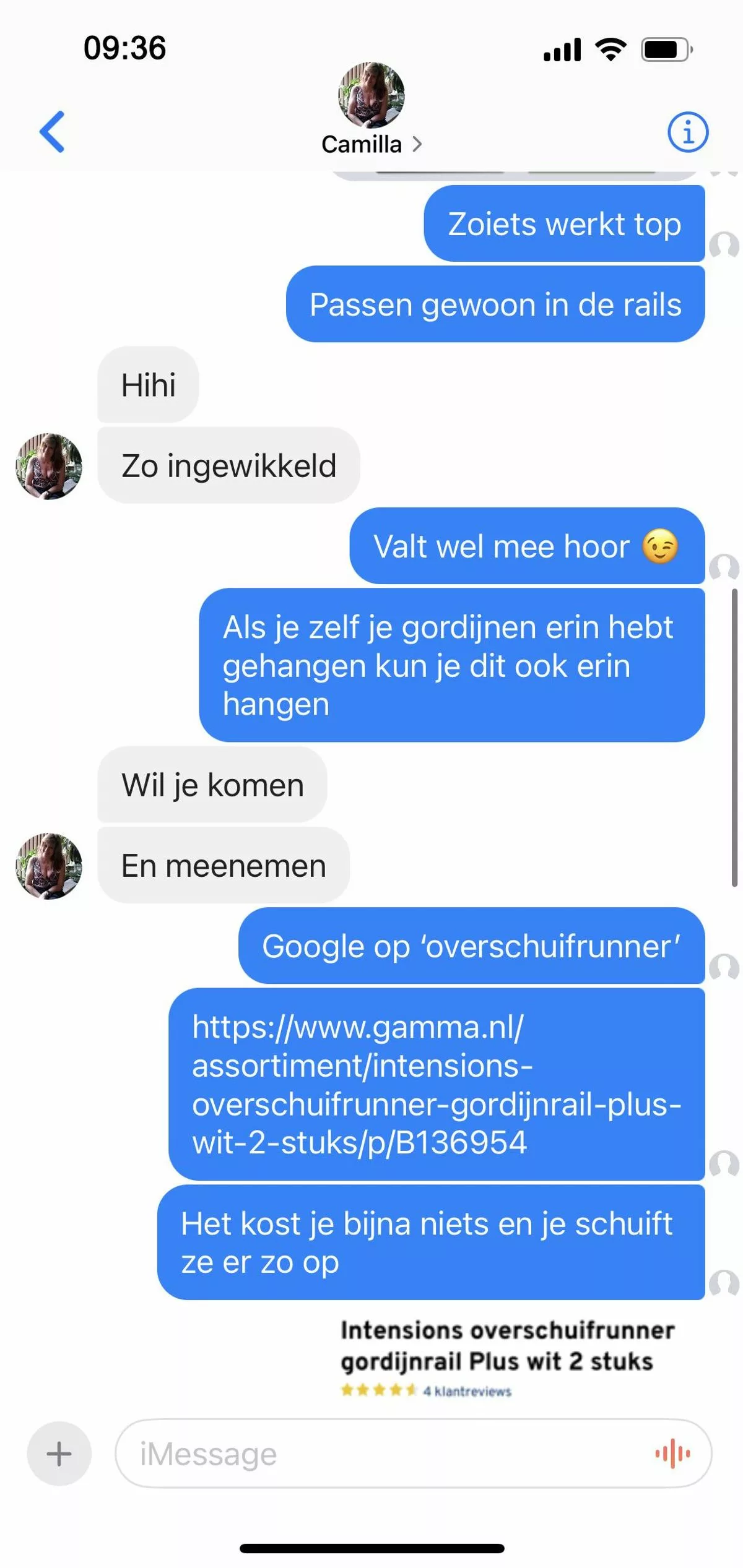Tap grey avatar beside 'Zoiets werkt top'

point(724,245)
